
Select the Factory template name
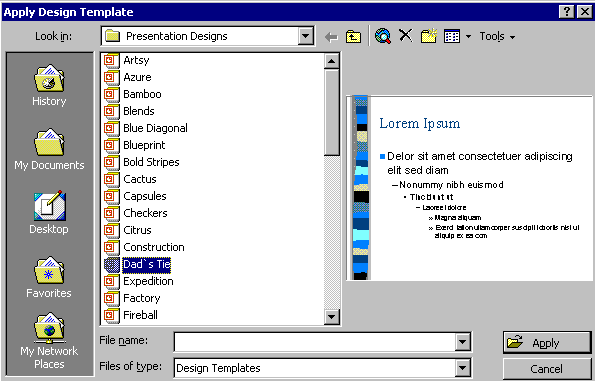point(142,298)
